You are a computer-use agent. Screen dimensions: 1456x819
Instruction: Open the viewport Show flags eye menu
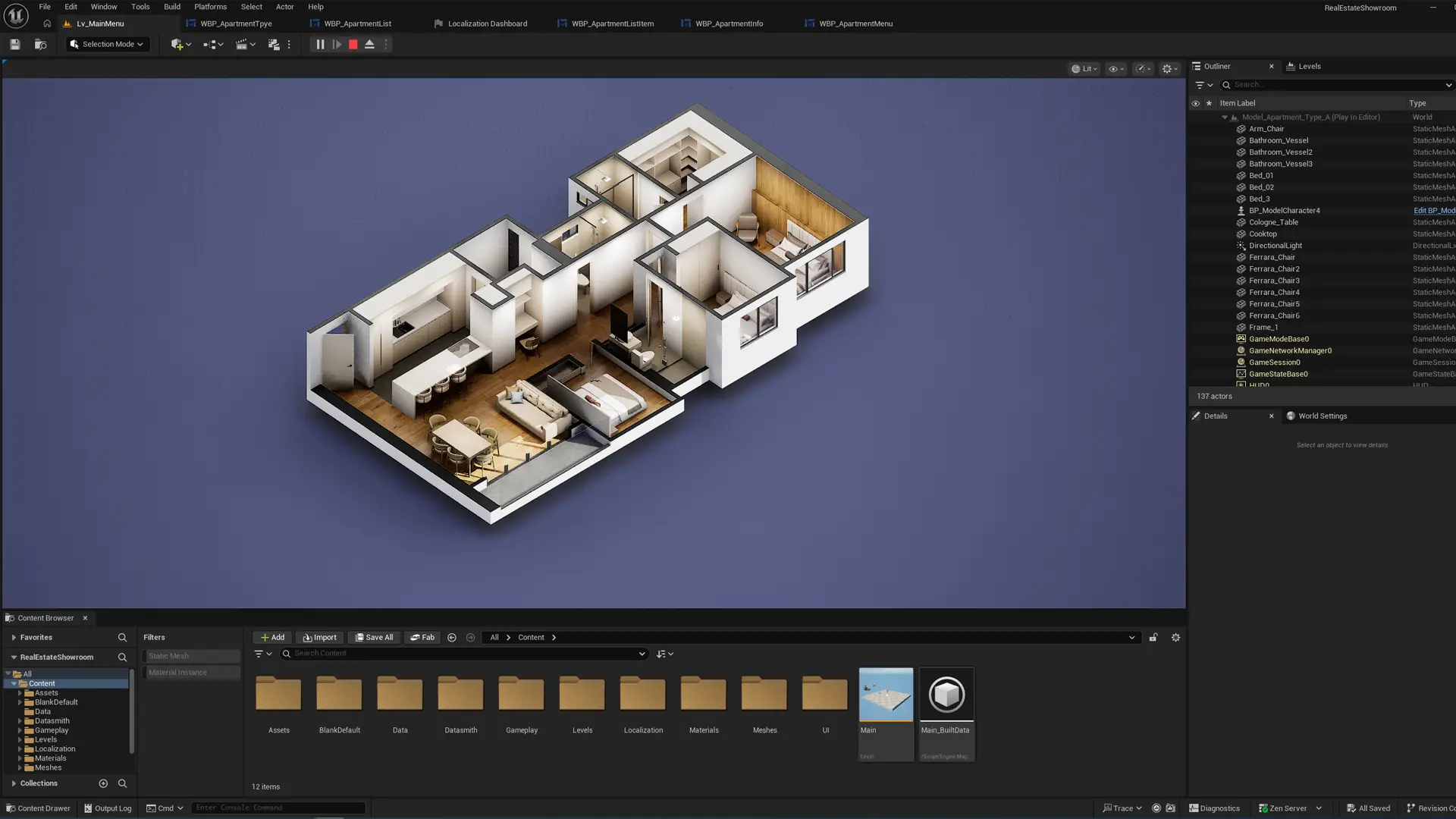(1116, 69)
